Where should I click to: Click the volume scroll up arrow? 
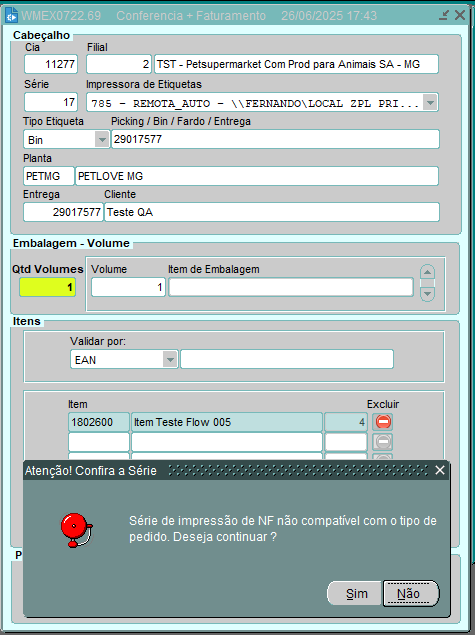click(427, 272)
